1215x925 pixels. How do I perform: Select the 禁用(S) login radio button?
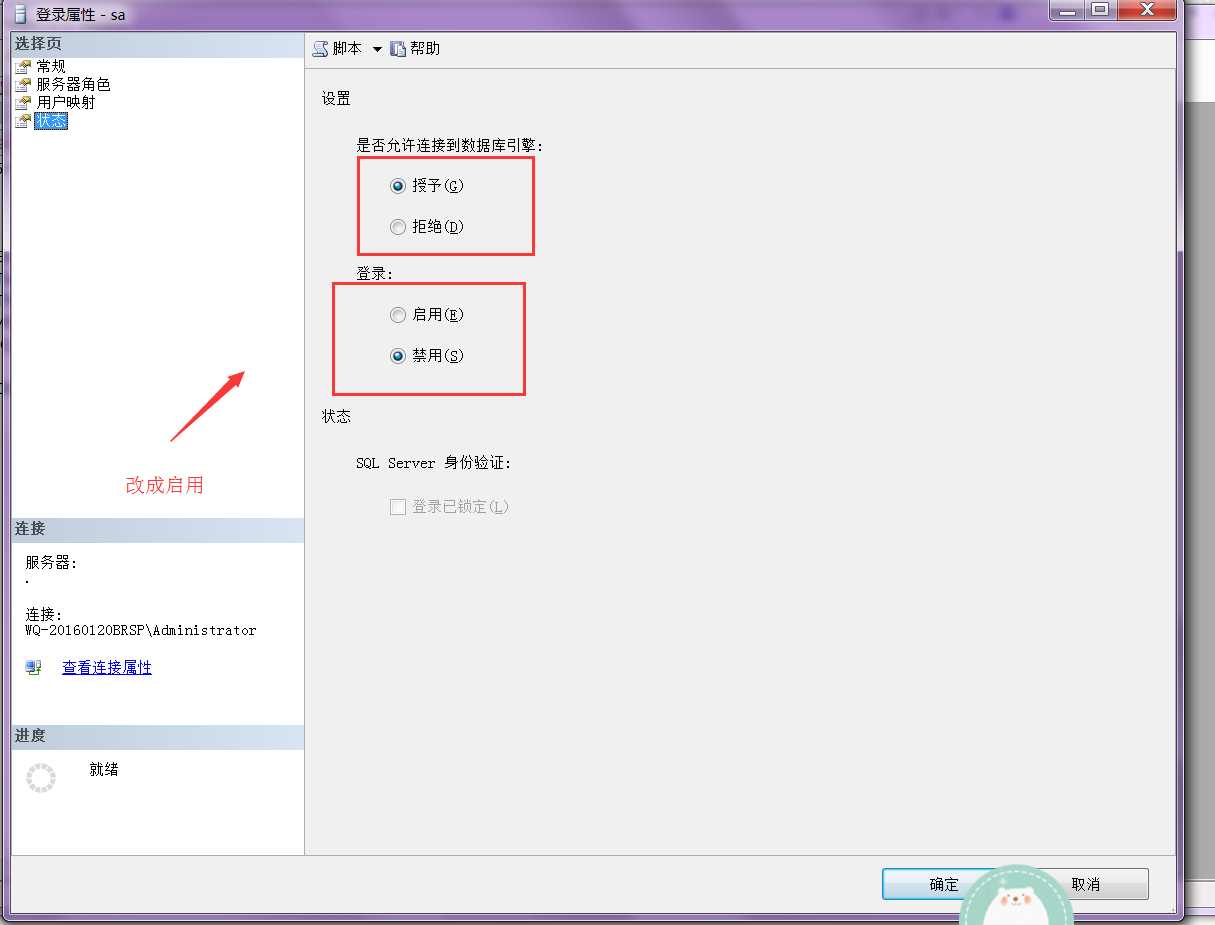[398, 356]
